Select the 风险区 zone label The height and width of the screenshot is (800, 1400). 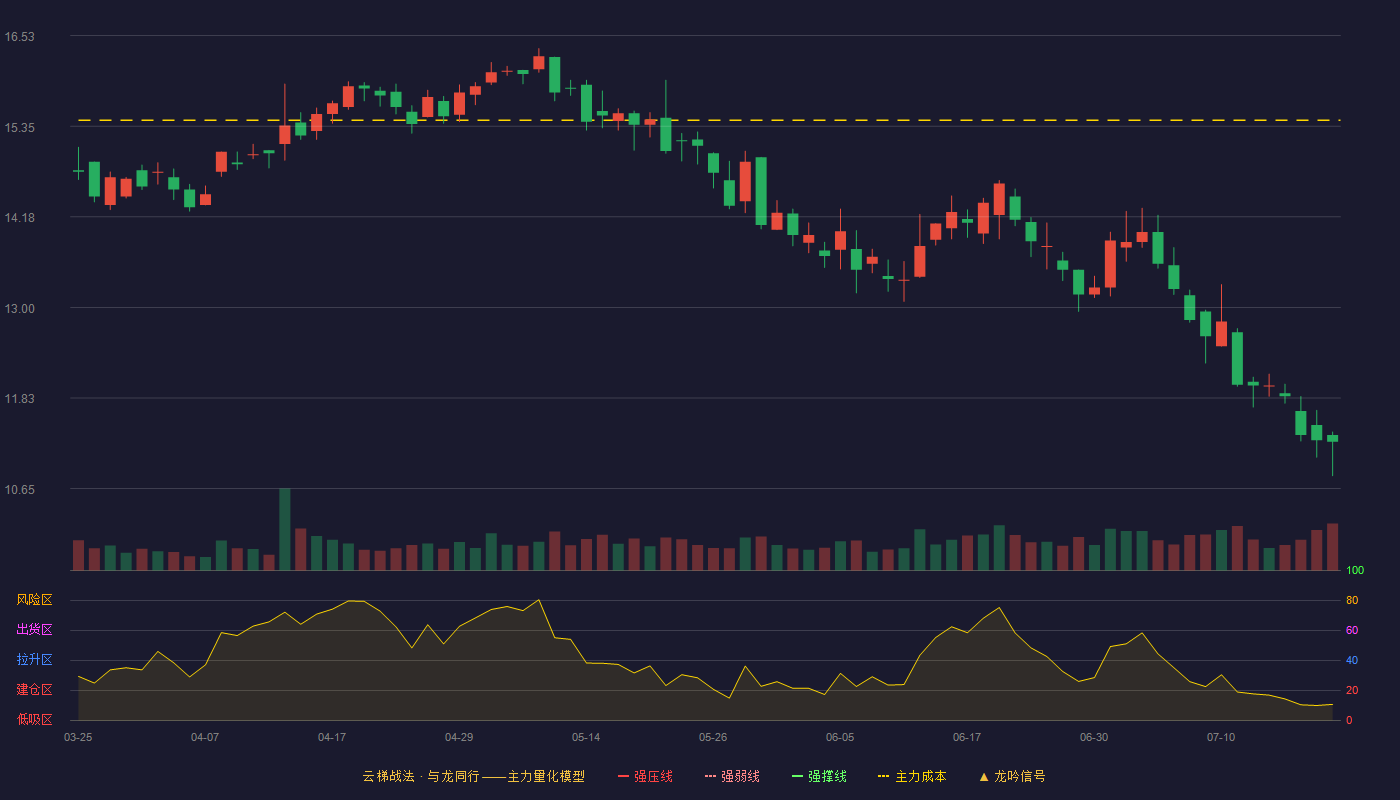(x=34, y=600)
